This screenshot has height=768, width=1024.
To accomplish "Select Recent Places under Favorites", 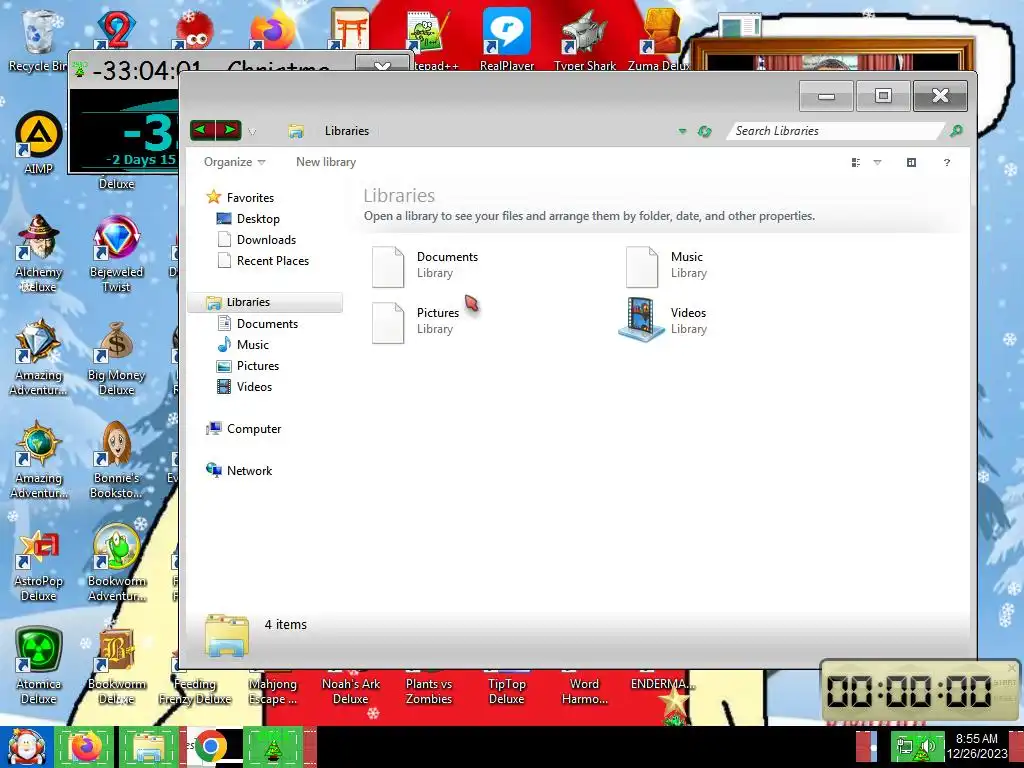I will 263,261.
